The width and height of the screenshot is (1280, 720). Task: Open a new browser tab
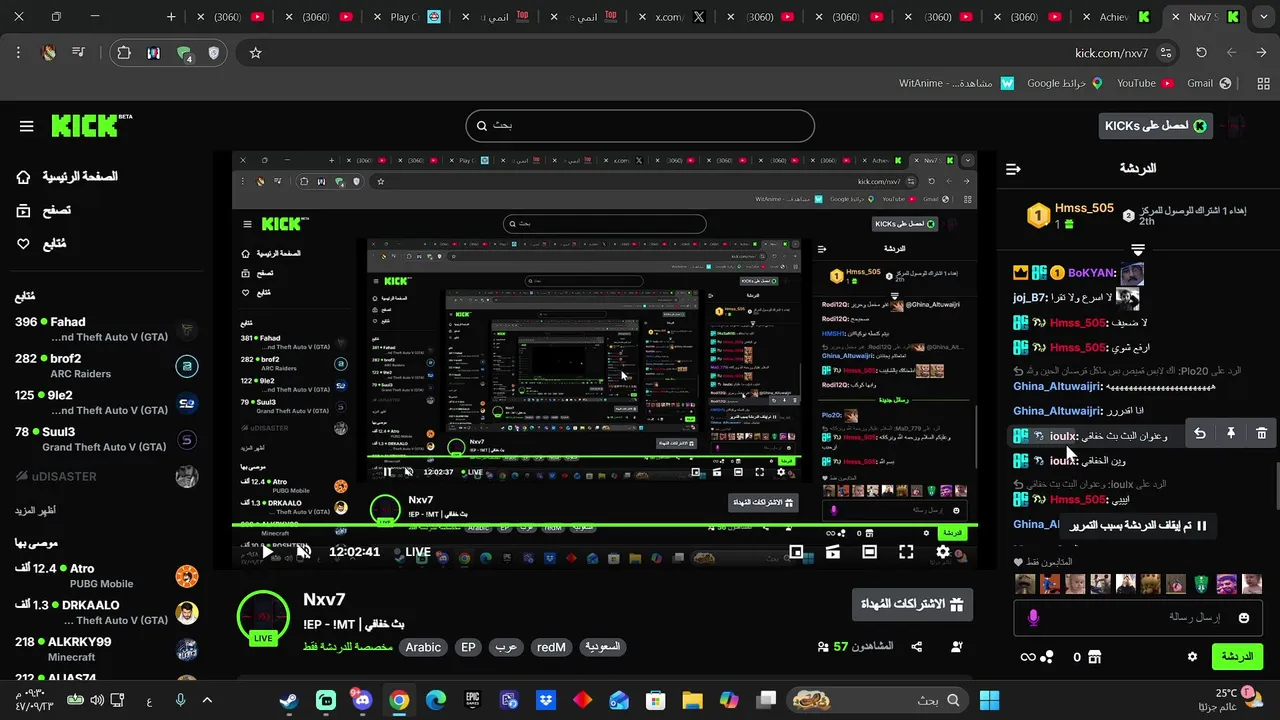point(171,17)
